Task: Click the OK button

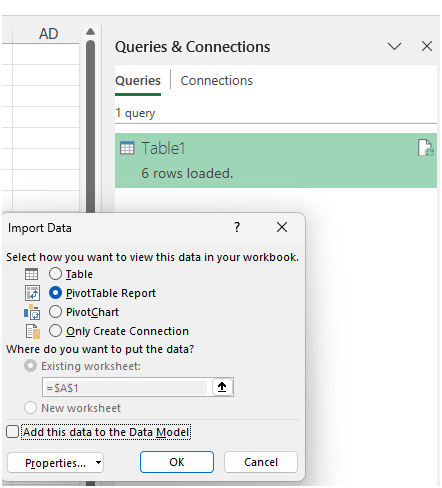Action: pyautogui.click(x=177, y=462)
